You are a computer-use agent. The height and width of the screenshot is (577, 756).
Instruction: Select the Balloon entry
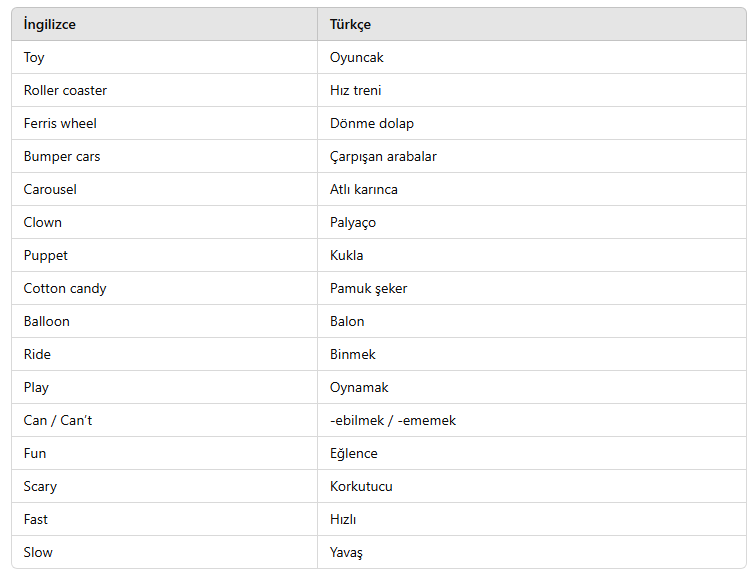pos(46,322)
